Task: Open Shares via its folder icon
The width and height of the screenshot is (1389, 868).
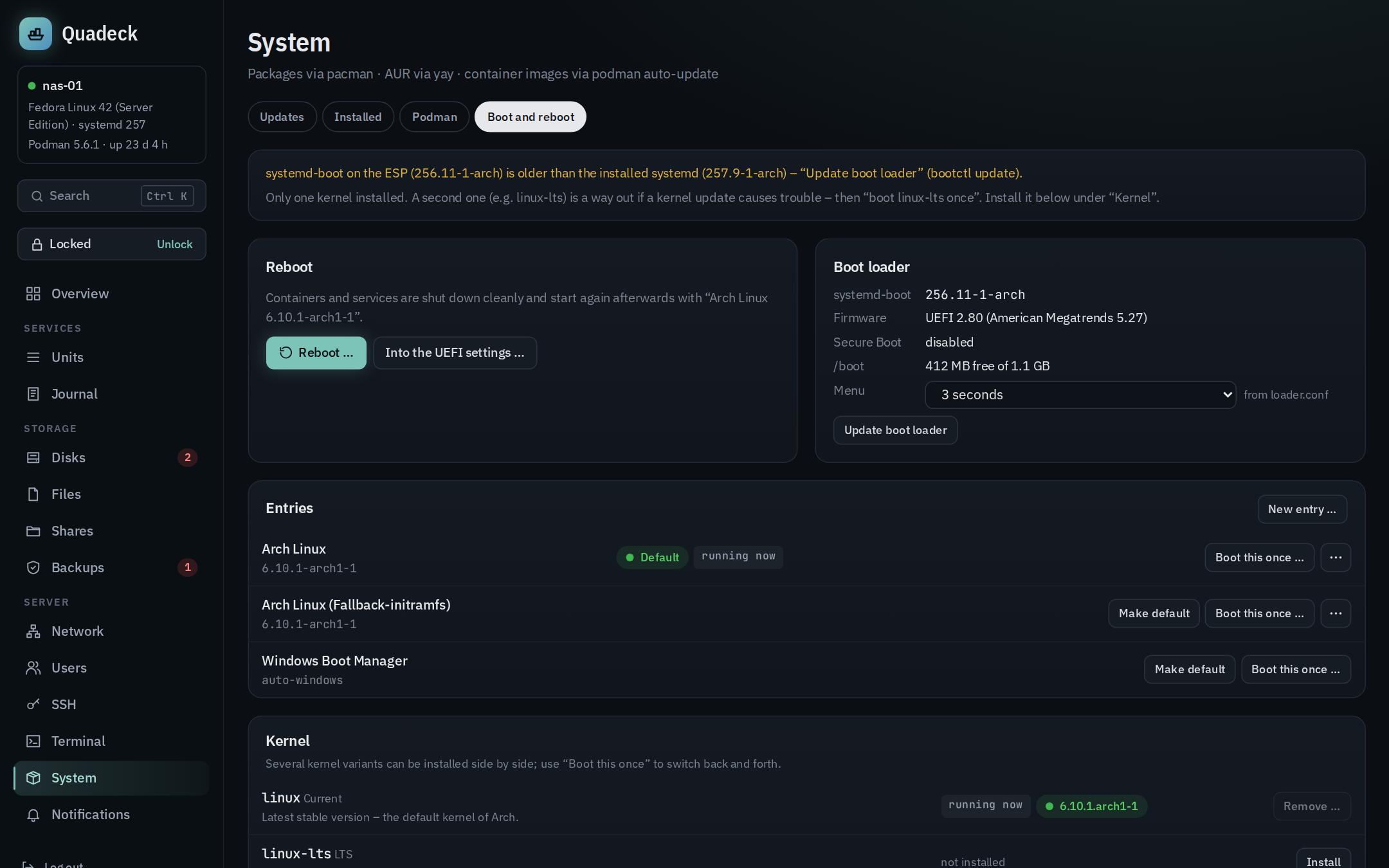Action: [x=33, y=531]
